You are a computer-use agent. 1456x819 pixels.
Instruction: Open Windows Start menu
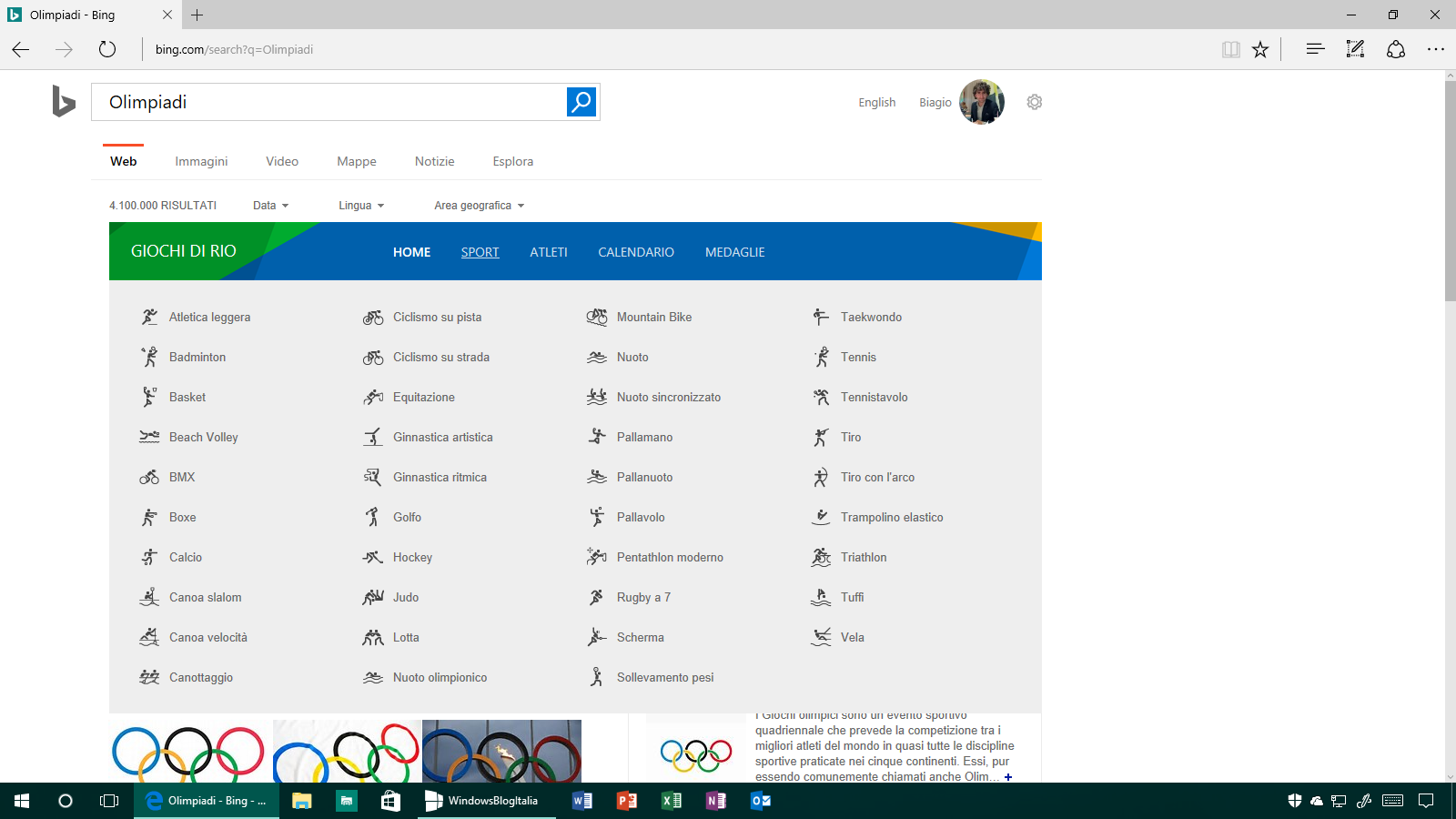point(22,801)
